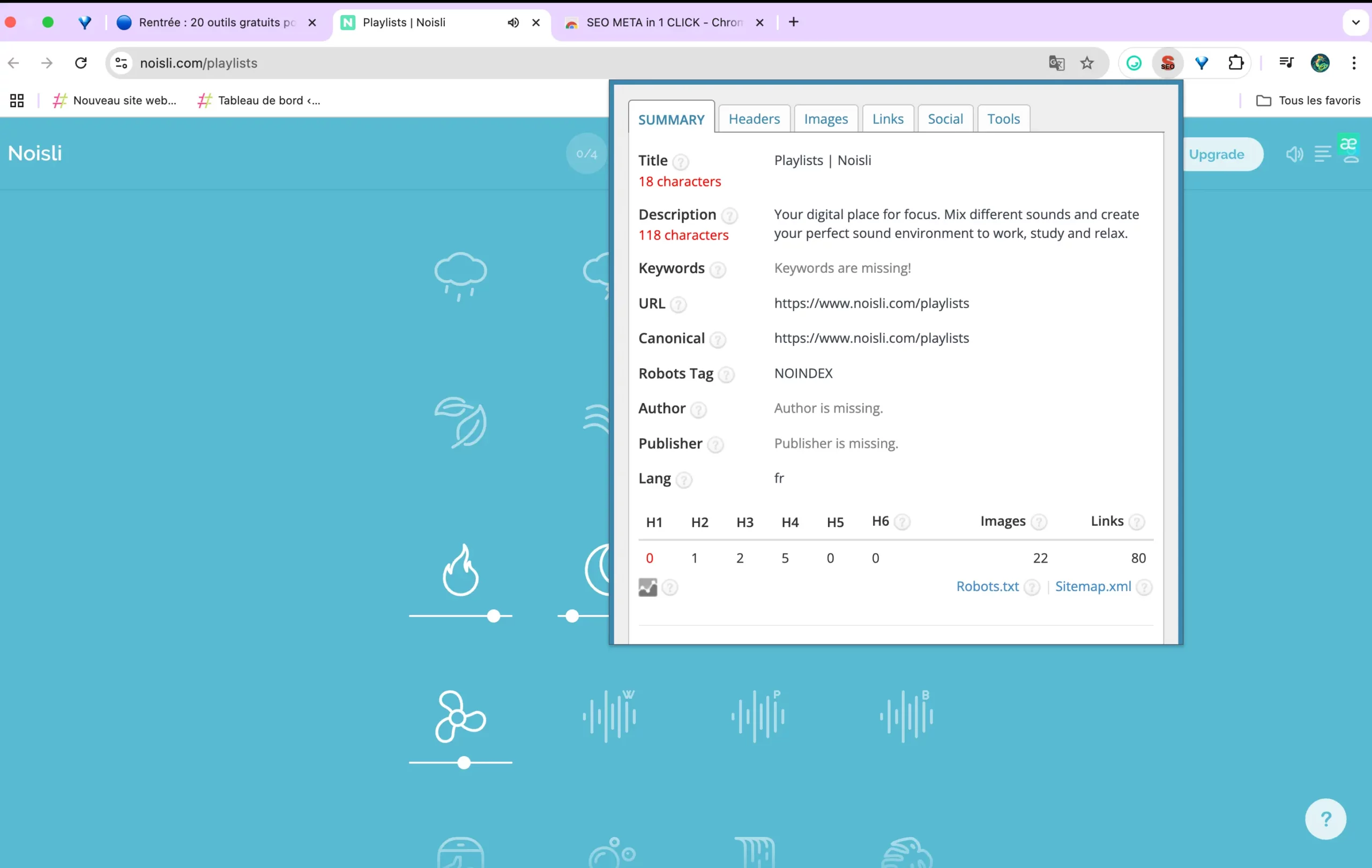Click the Upgrade button
The width and height of the screenshot is (1372, 868).
[1216, 154]
